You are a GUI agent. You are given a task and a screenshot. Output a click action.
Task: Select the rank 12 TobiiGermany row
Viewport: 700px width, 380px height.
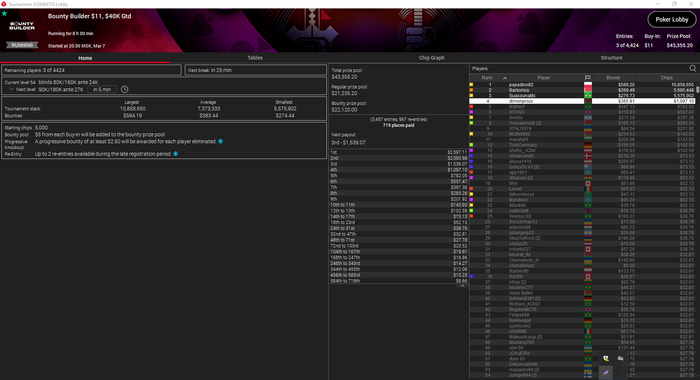click(x=582, y=145)
